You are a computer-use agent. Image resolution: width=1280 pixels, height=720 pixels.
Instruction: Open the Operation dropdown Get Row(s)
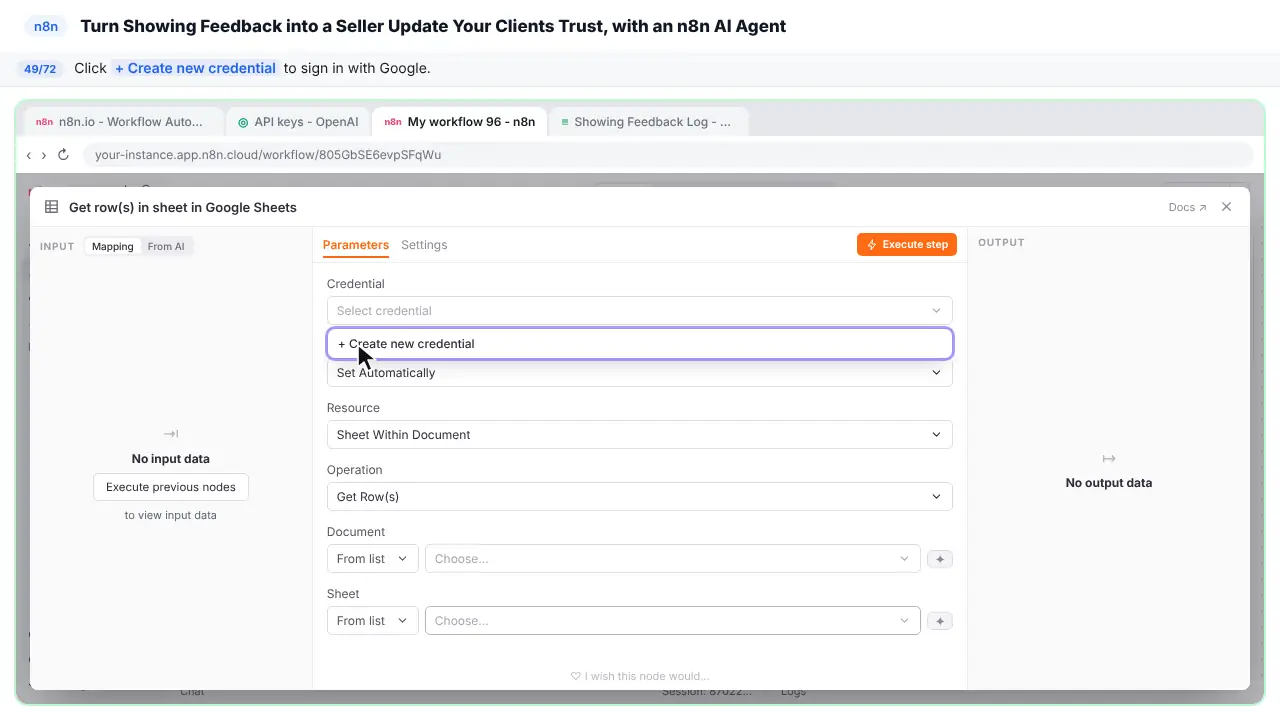pyautogui.click(x=640, y=497)
